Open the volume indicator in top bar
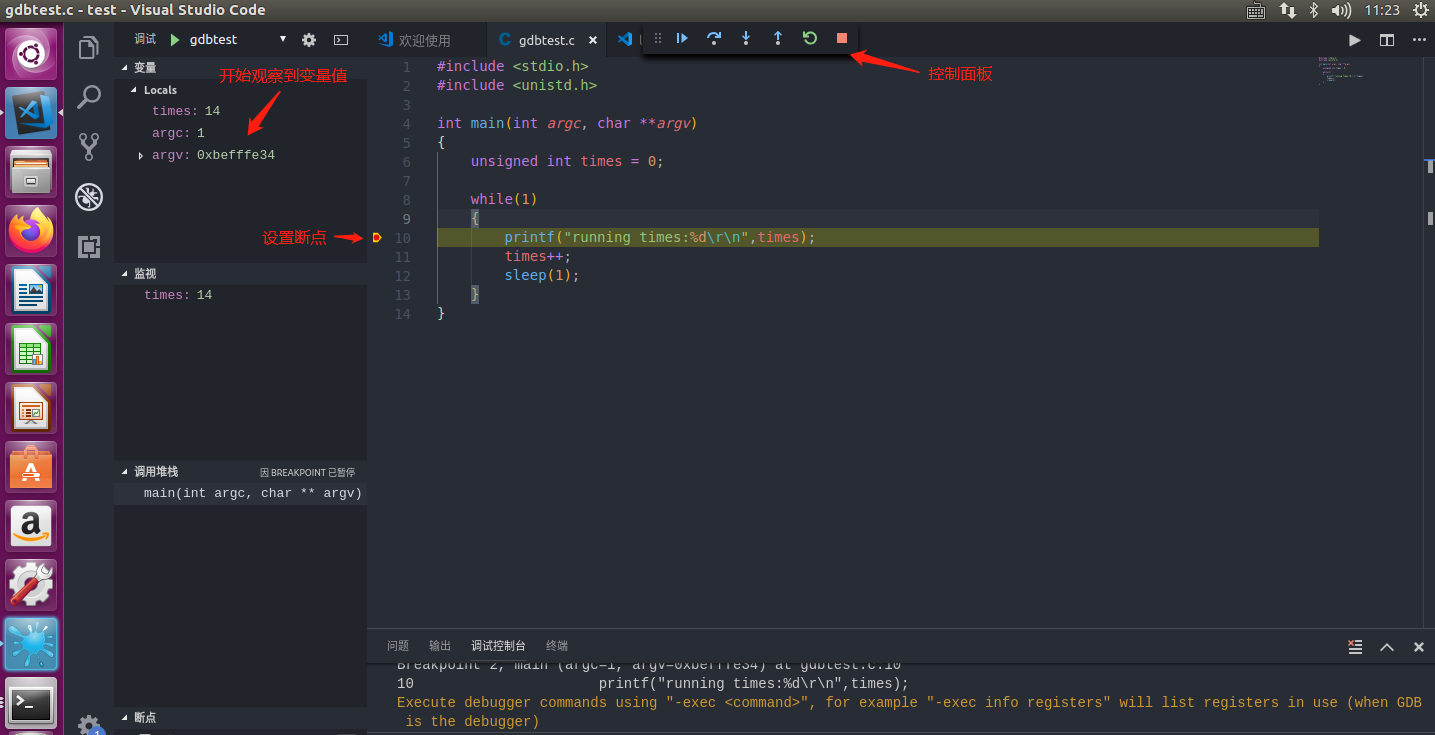 (x=1342, y=10)
